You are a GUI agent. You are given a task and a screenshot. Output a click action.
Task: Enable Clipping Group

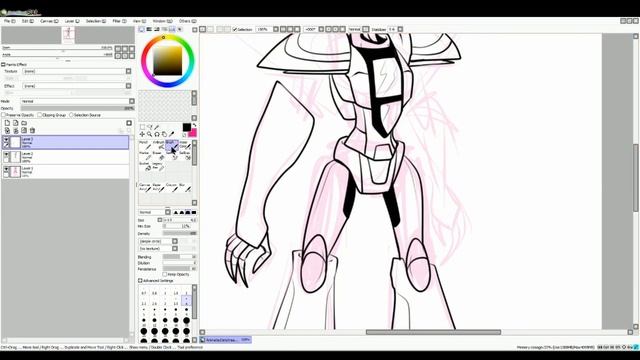(40, 115)
